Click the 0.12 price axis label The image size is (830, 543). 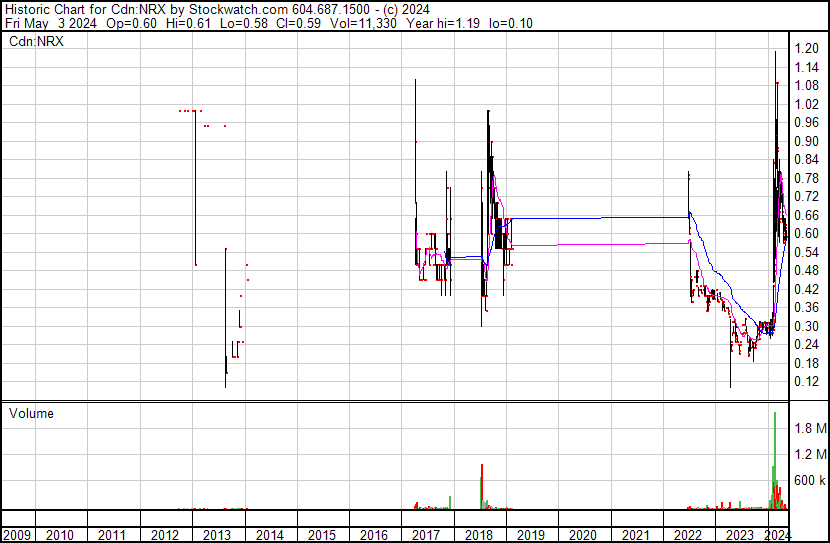click(807, 382)
